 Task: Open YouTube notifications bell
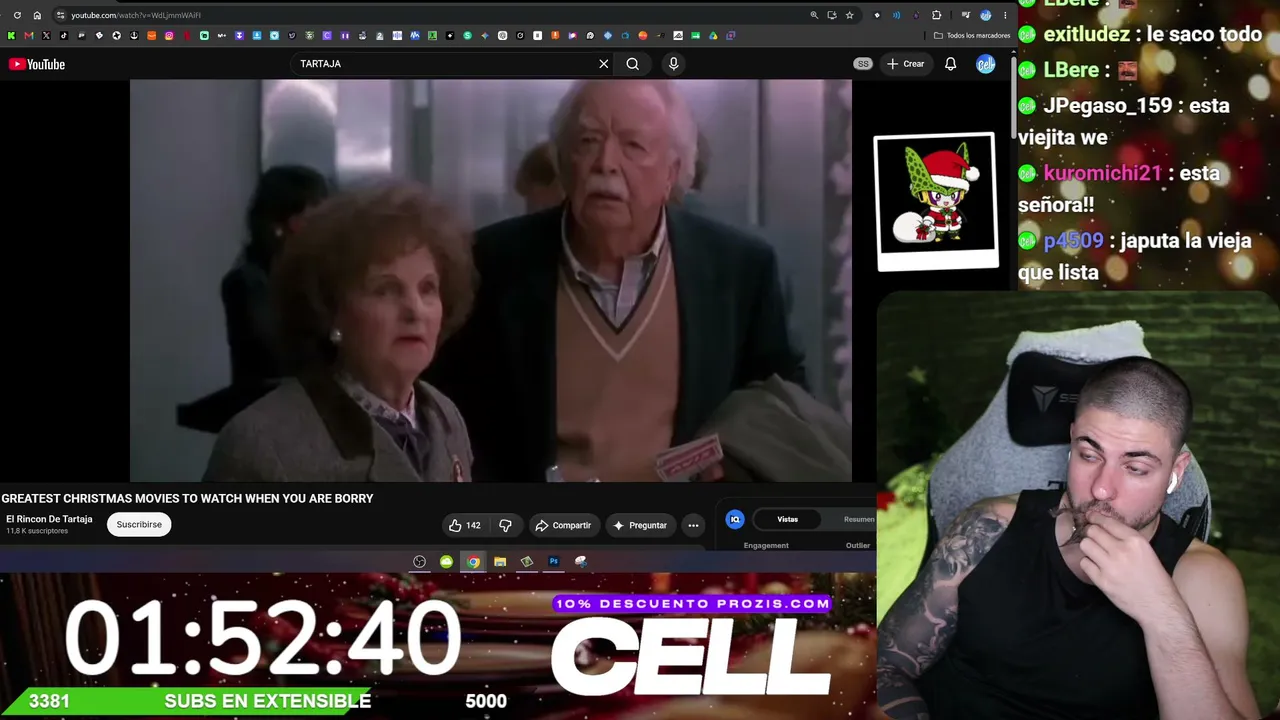coord(950,64)
